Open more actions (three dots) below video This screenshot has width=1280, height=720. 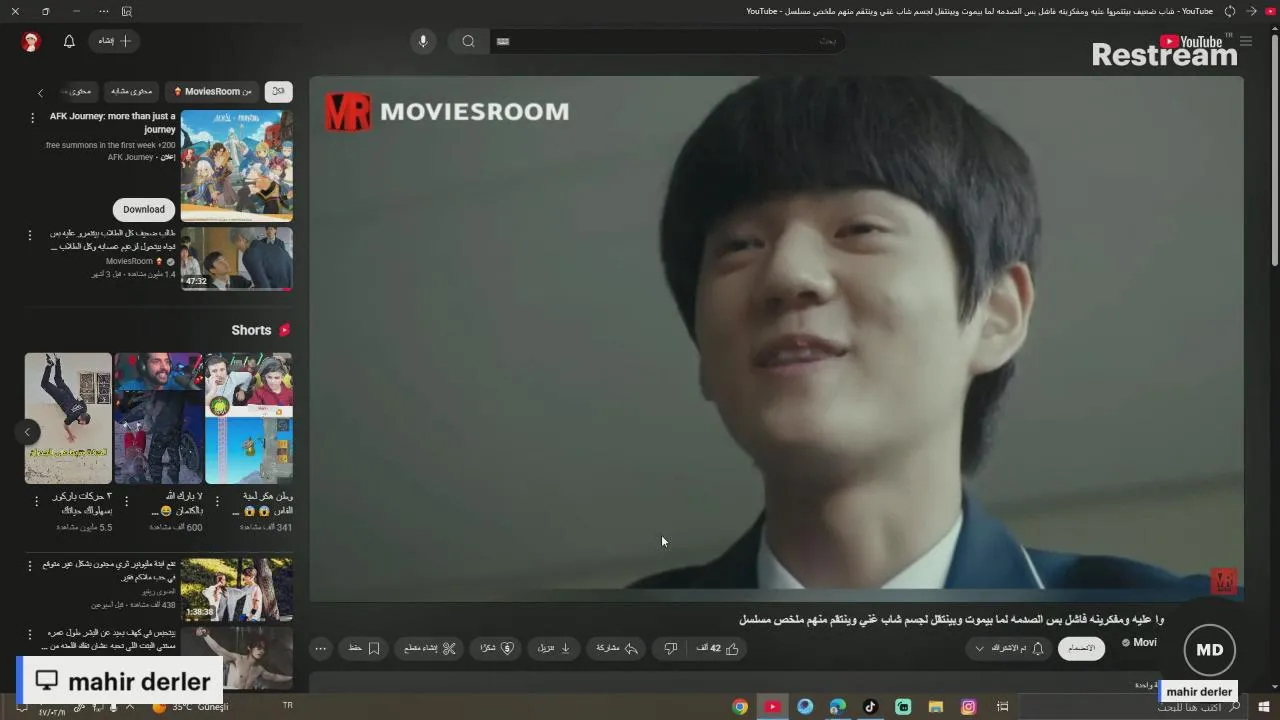(321, 648)
